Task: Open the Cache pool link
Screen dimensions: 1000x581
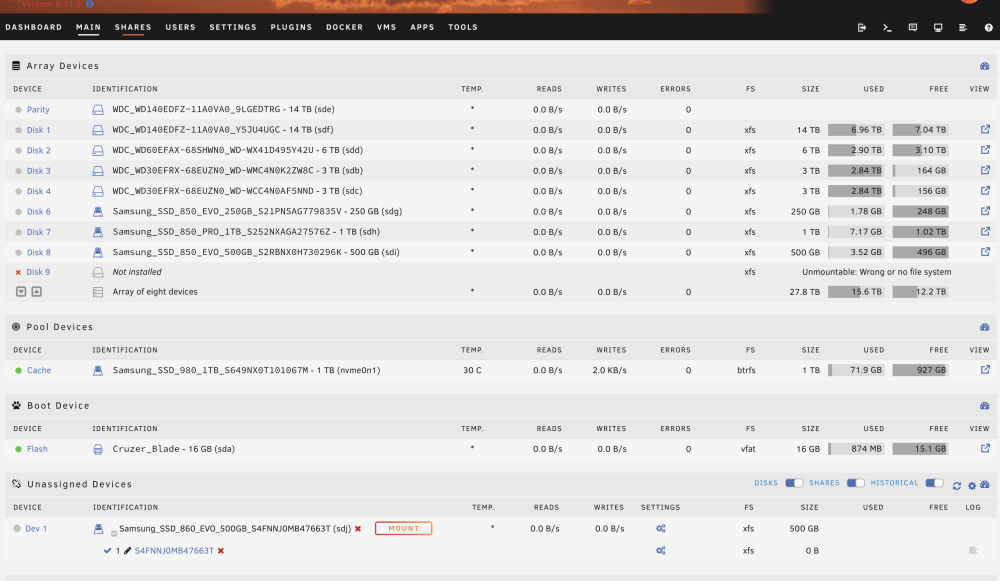Action: [x=39, y=370]
